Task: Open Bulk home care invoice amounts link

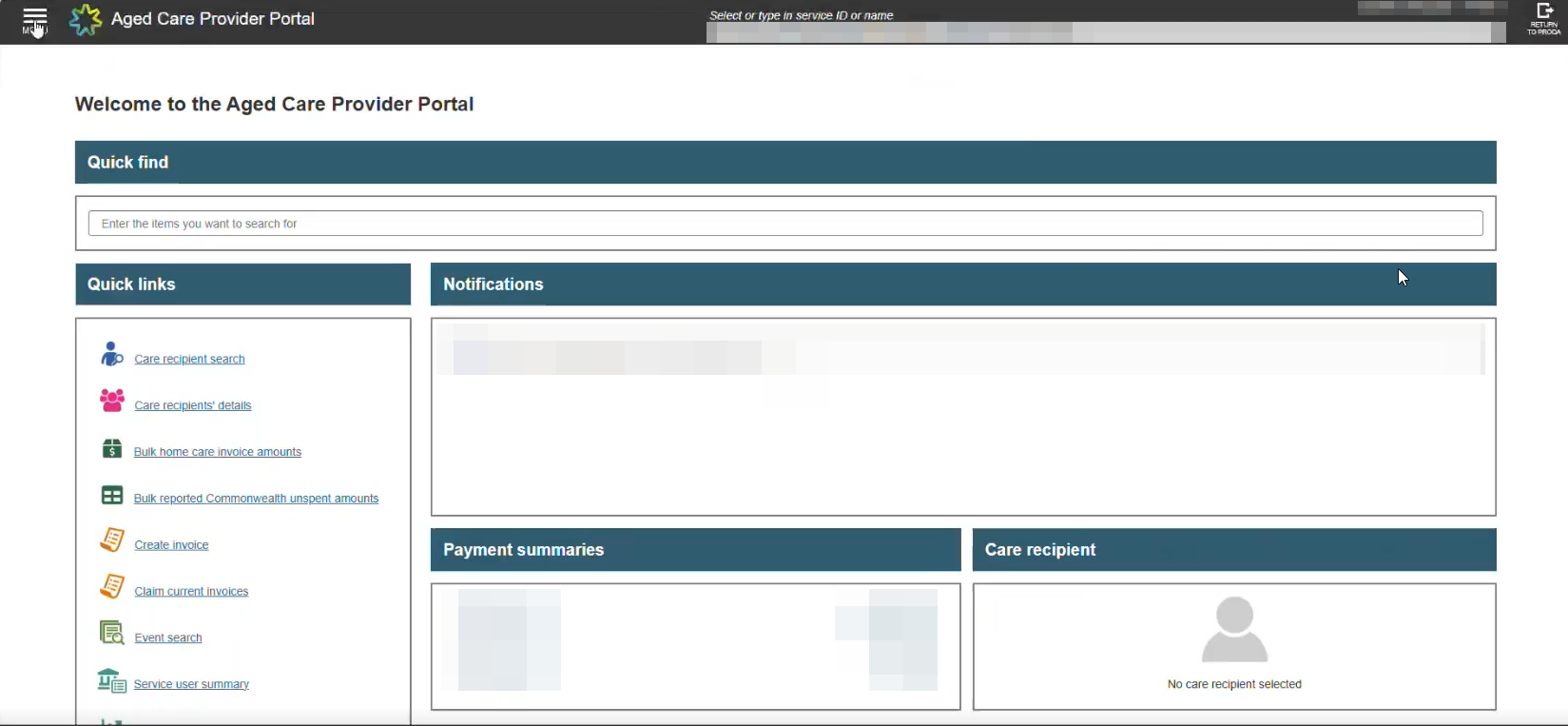Action: 218,452
